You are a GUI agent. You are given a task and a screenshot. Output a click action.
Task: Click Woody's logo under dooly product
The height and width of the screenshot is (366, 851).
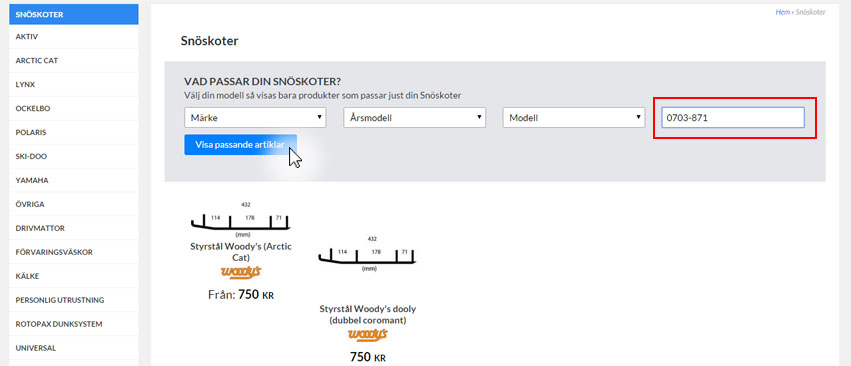point(367,336)
